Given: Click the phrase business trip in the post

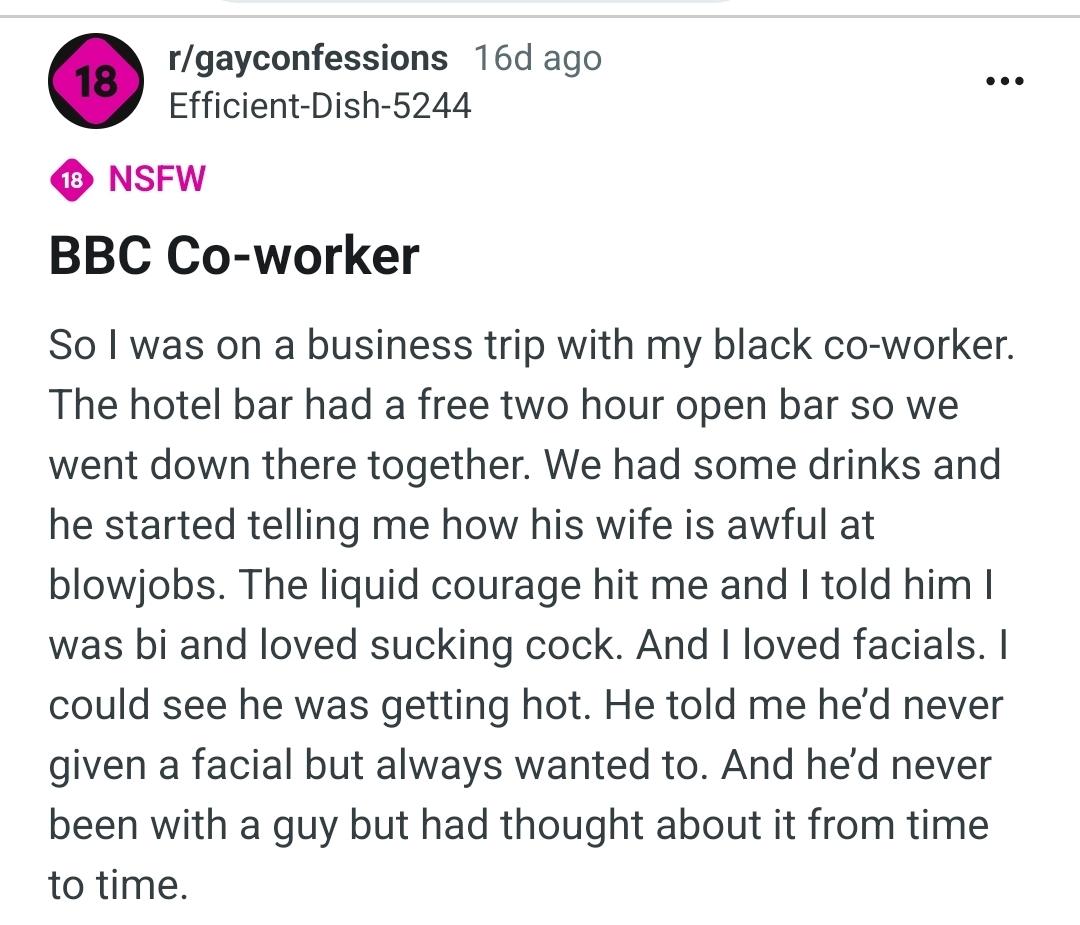Looking at the screenshot, I should tap(427, 346).
